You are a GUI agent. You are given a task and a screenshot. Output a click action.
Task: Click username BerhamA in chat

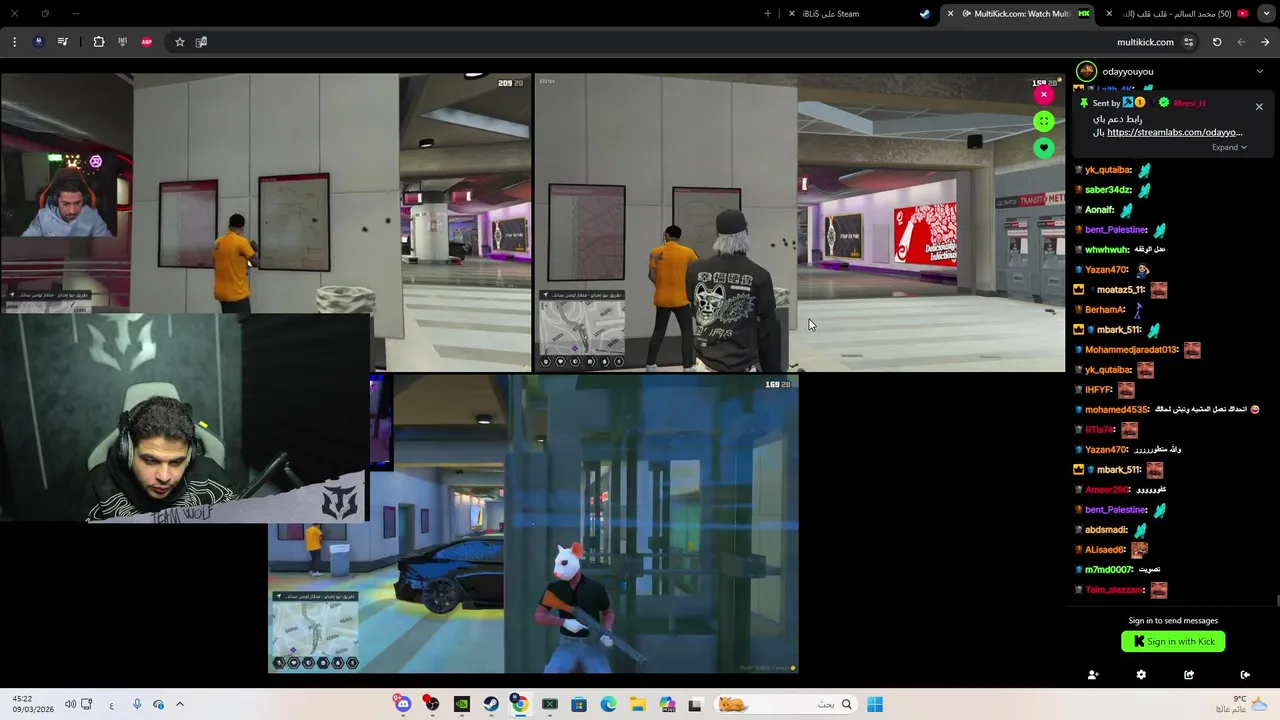pos(1106,310)
